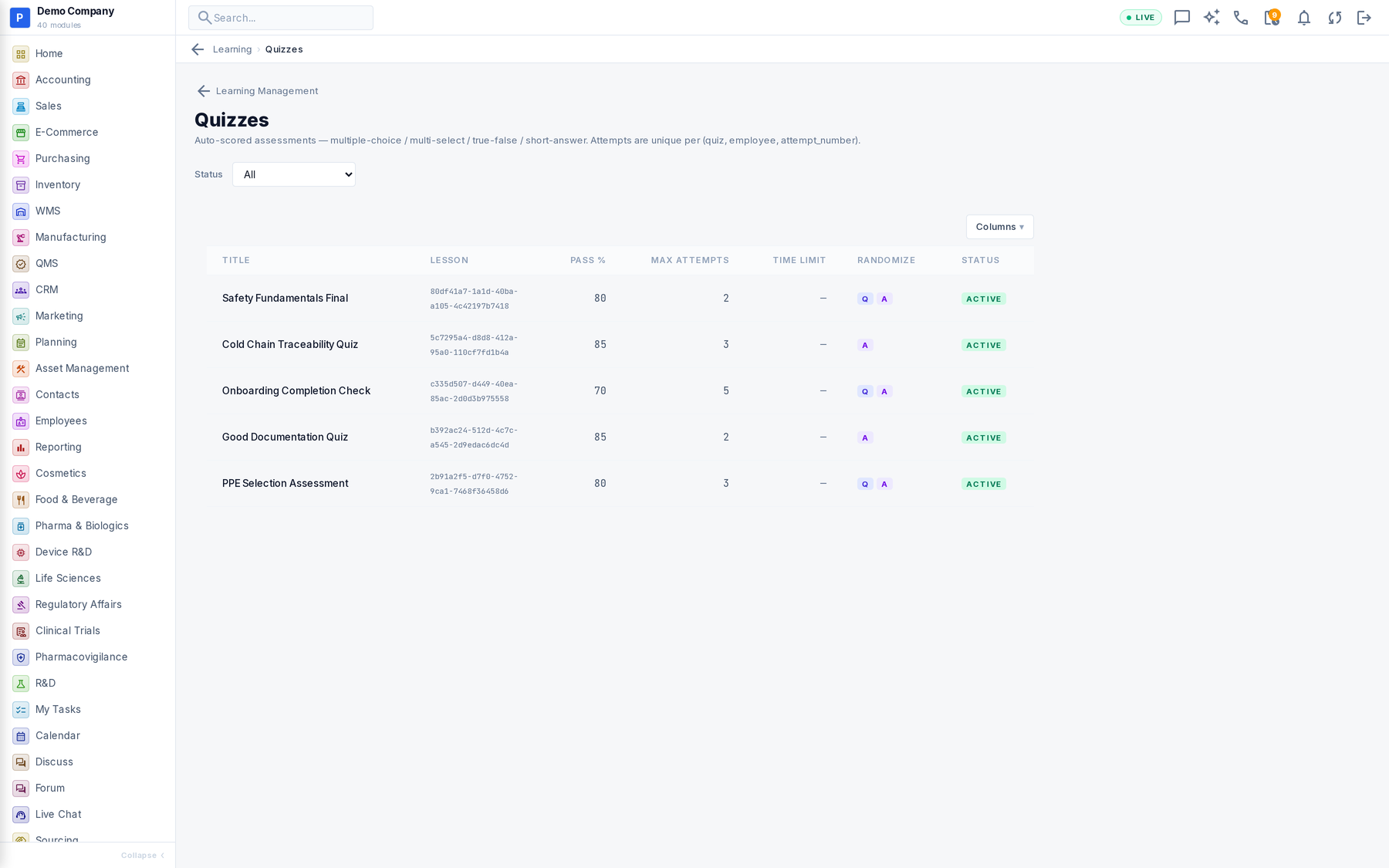This screenshot has width=1389, height=868.
Task: Click the TIME LIMIT column header
Action: point(799,261)
